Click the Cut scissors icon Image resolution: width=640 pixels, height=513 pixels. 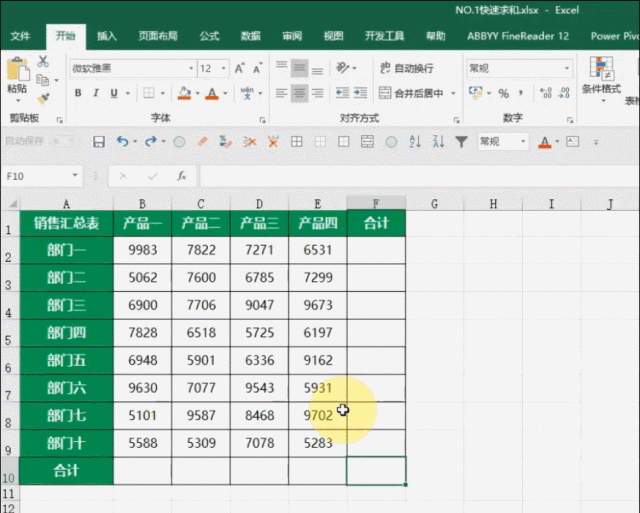pyautogui.click(x=43, y=62)
